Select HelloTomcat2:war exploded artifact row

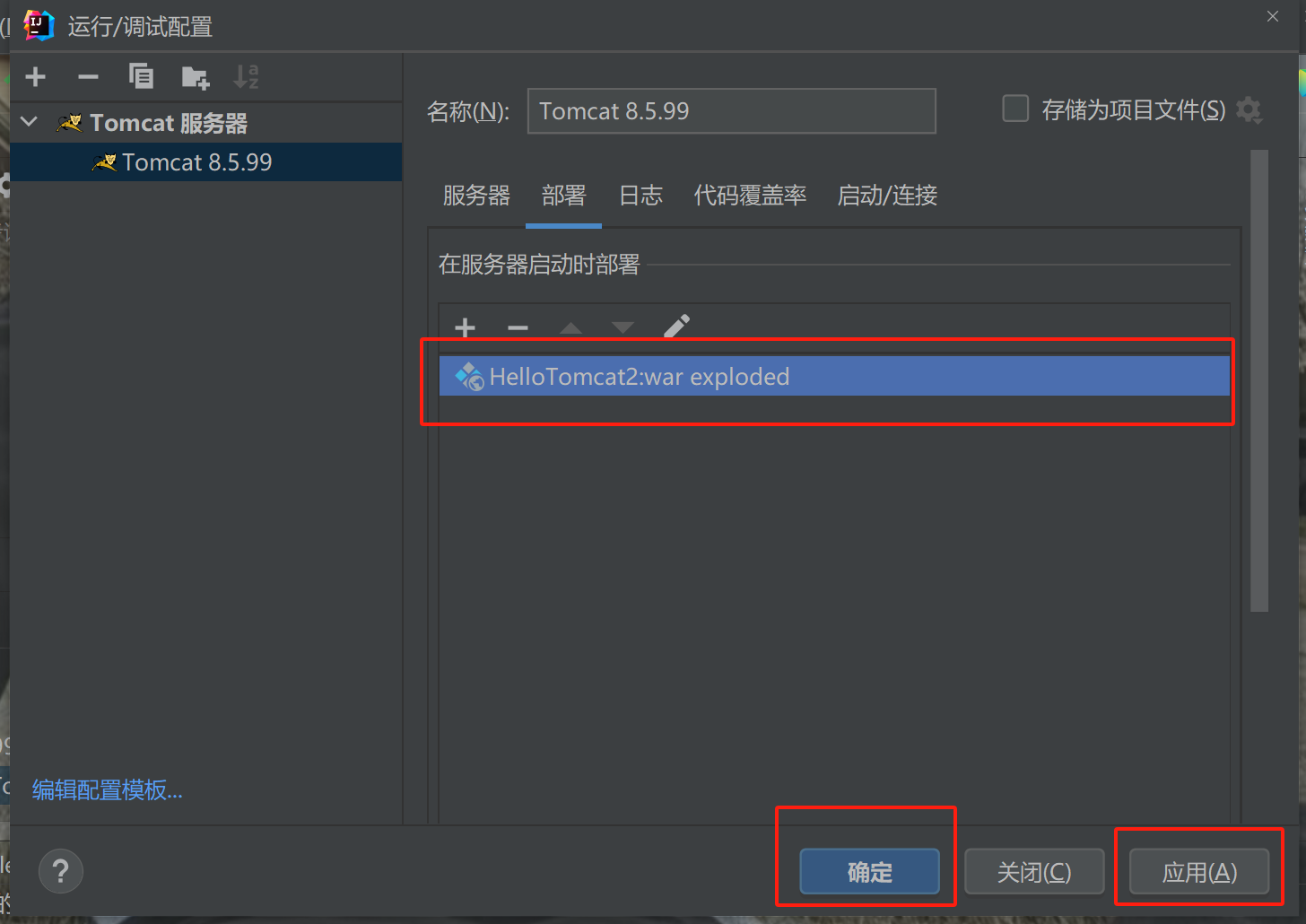point(834,377)
